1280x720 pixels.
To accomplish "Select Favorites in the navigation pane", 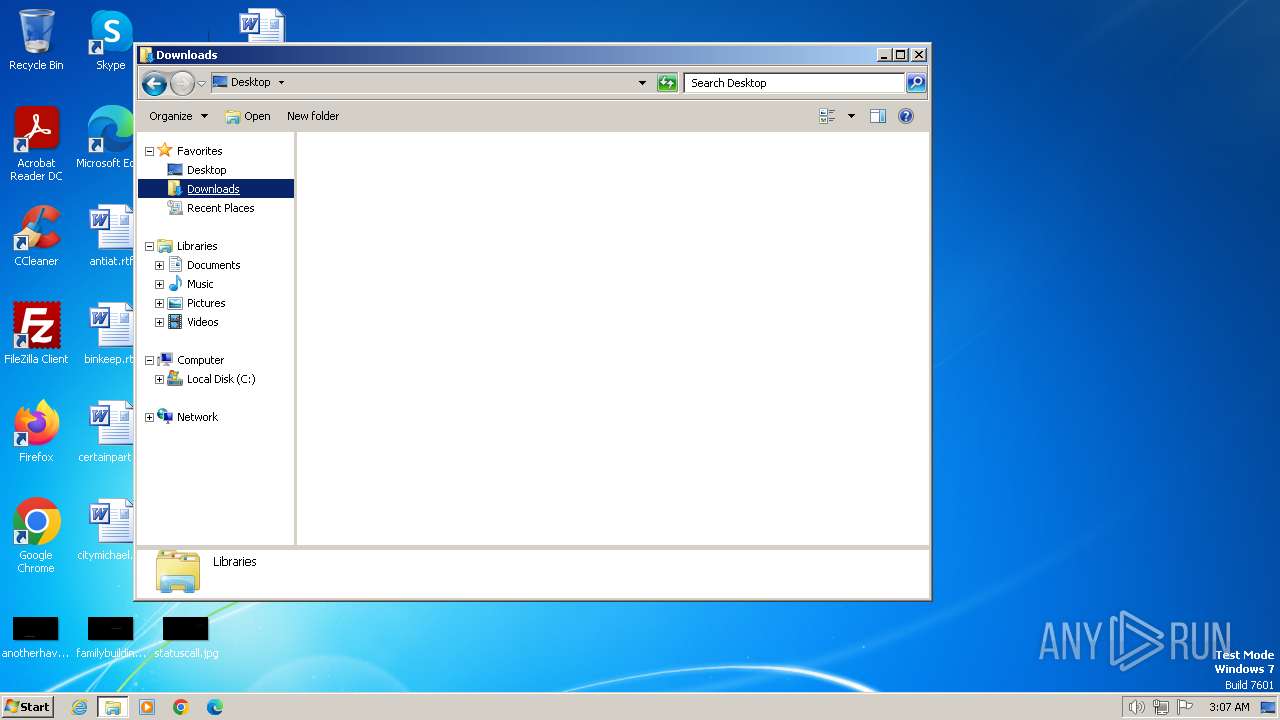I will [199, 151].
